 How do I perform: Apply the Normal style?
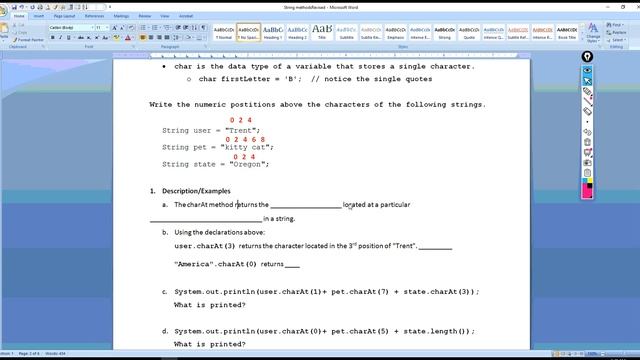tap(224, 32)
